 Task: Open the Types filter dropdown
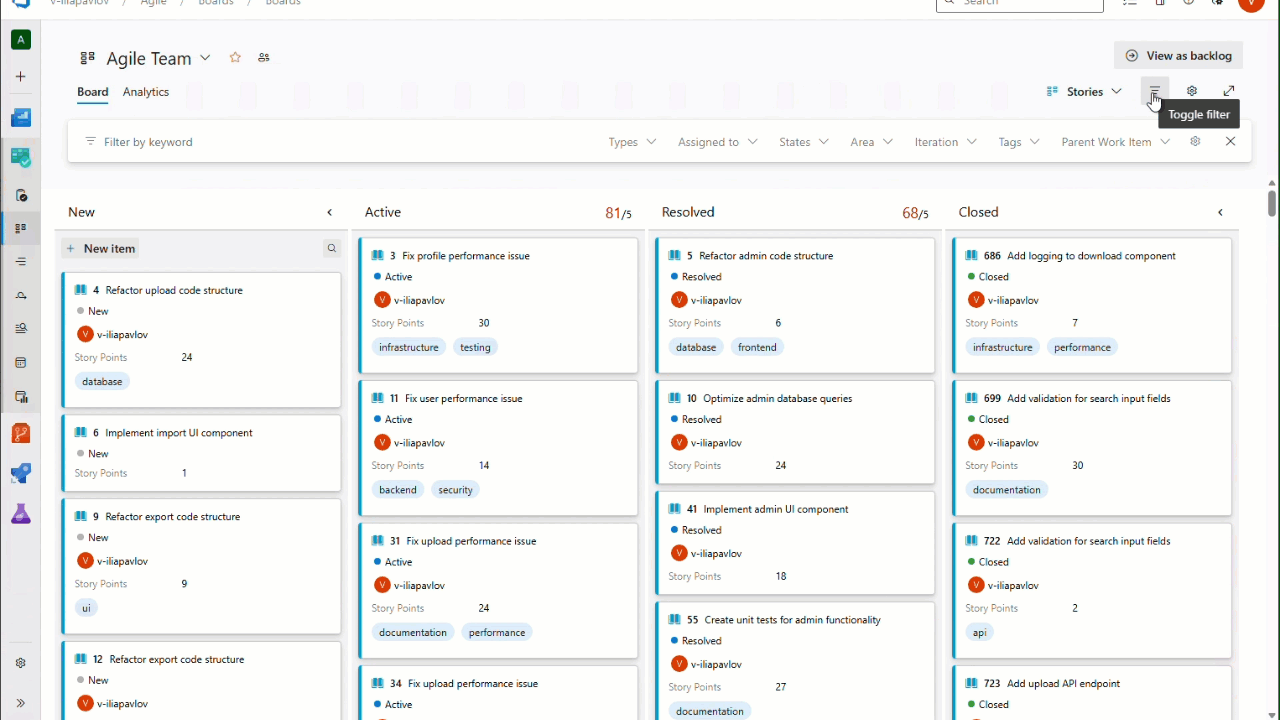[x=631, y=141]
